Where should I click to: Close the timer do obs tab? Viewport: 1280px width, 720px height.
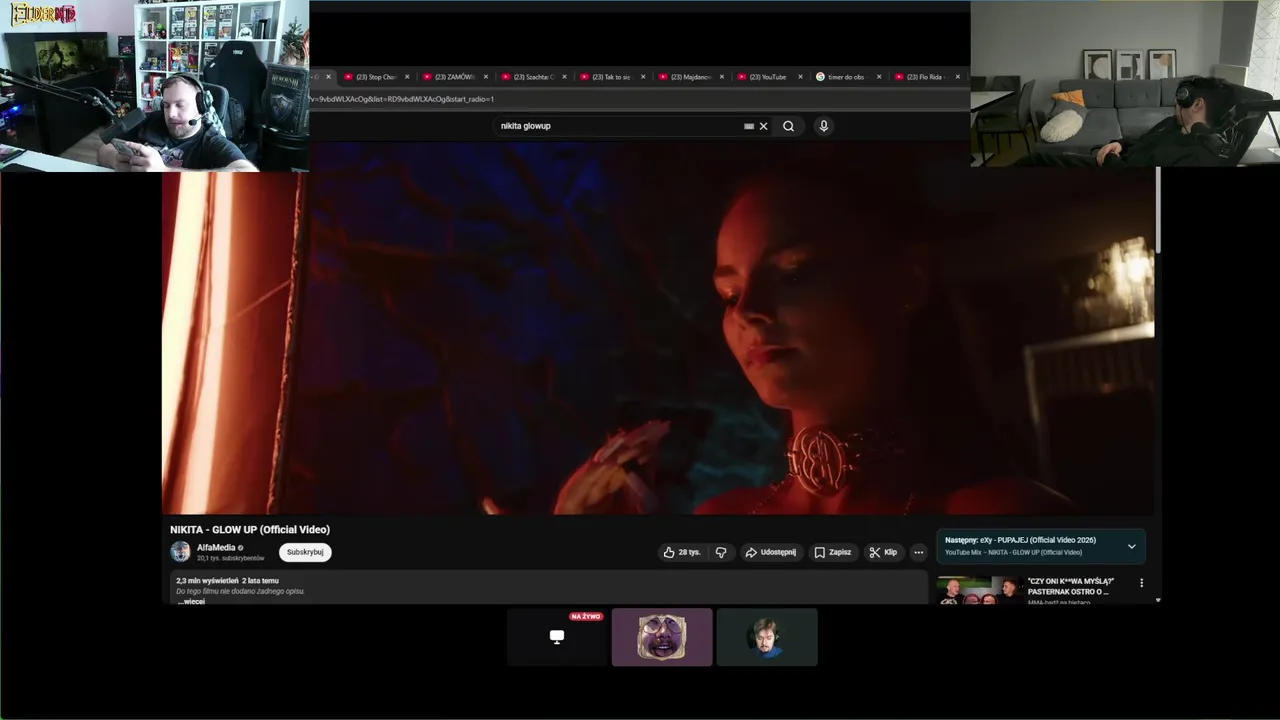coord(879,77)
